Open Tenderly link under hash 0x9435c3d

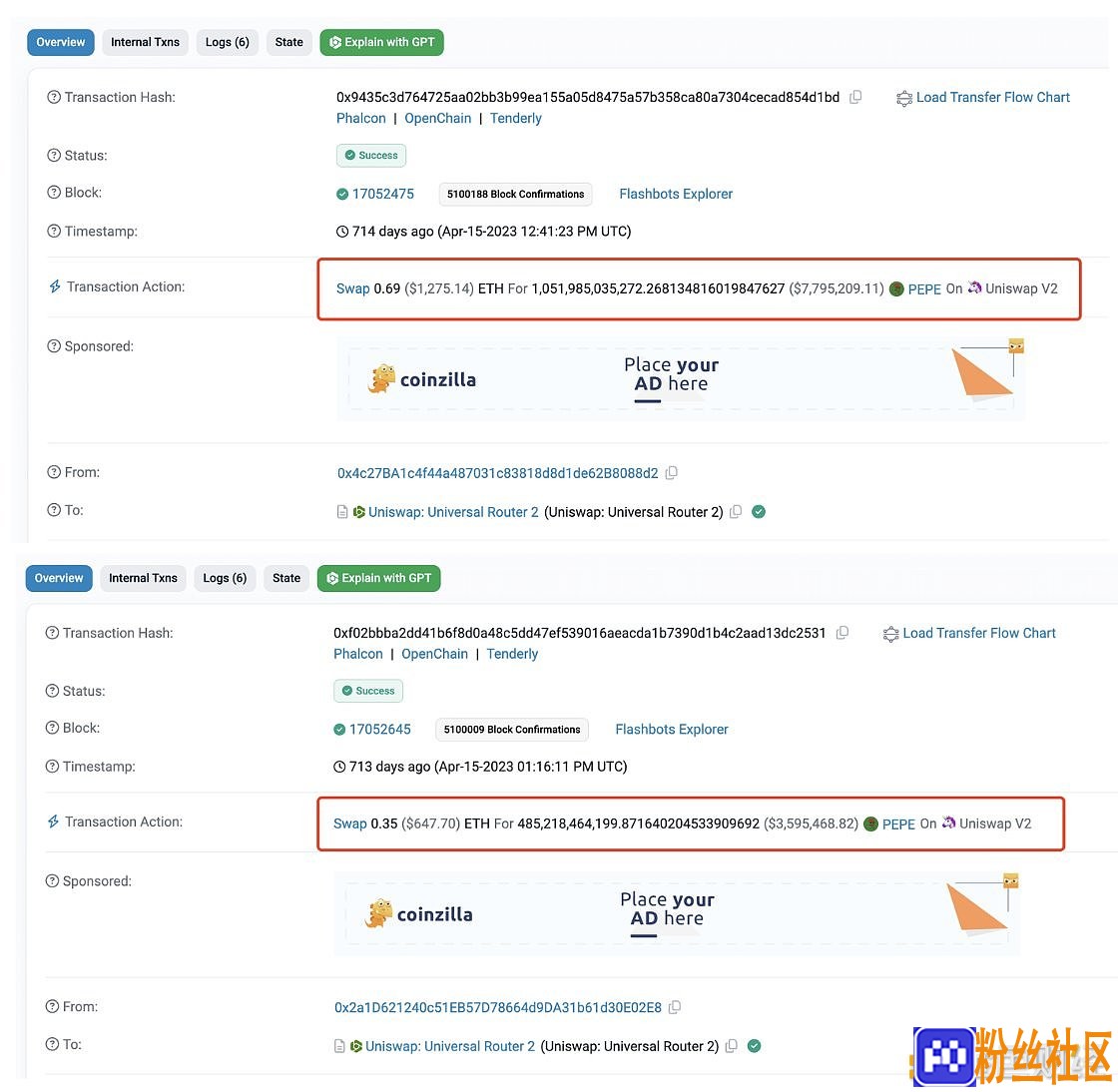515,119
